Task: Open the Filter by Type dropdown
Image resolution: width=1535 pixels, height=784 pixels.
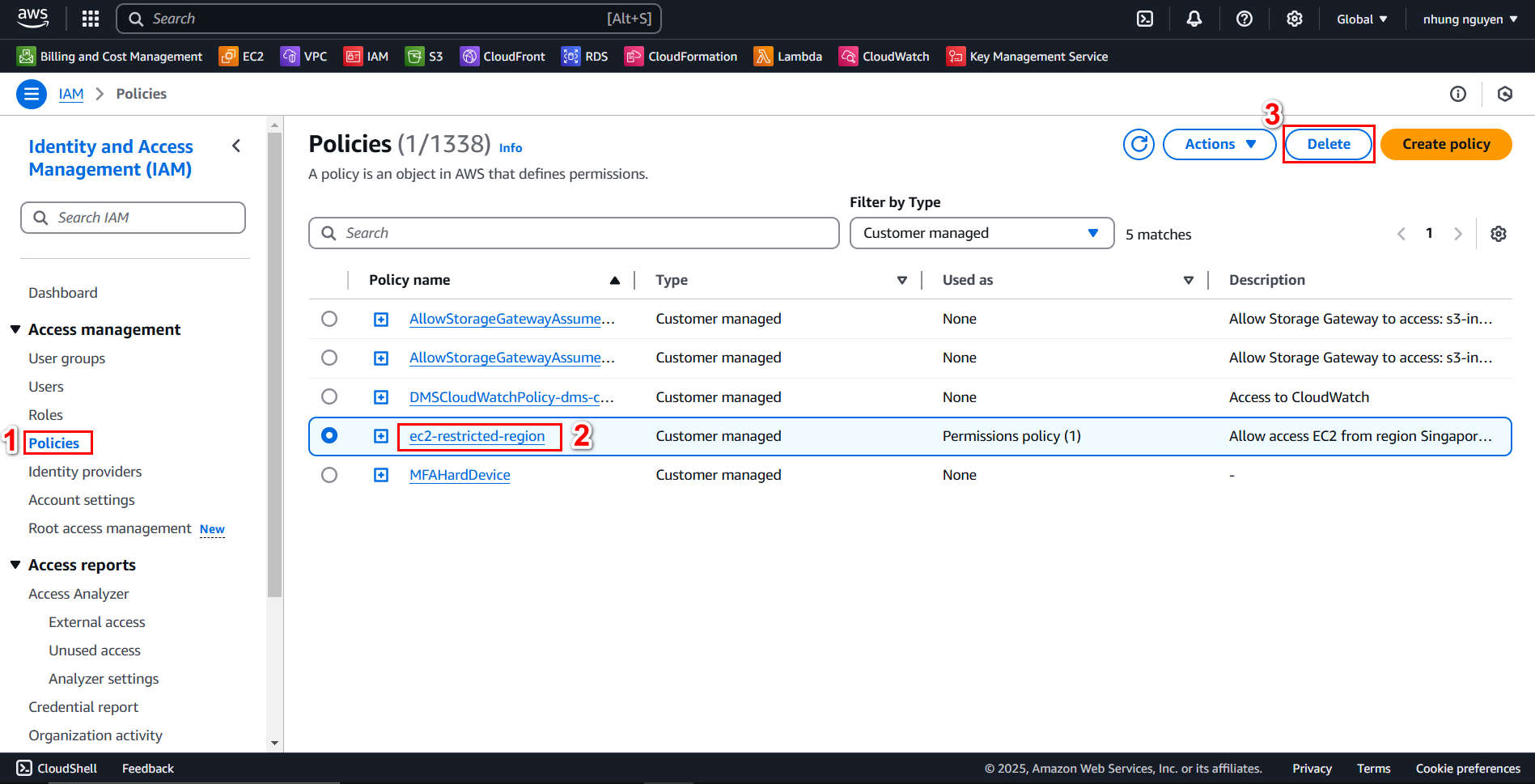Action: (982, 233)
